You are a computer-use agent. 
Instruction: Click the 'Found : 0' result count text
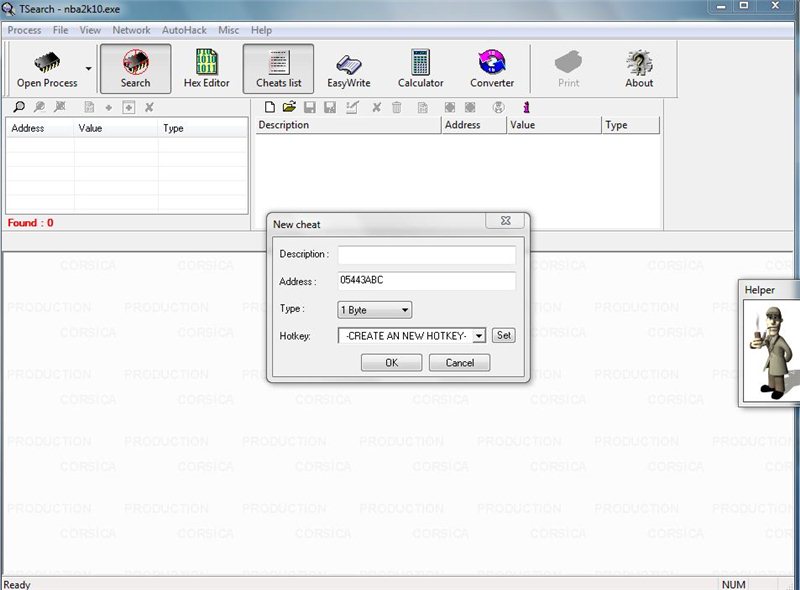coord(30,223)
